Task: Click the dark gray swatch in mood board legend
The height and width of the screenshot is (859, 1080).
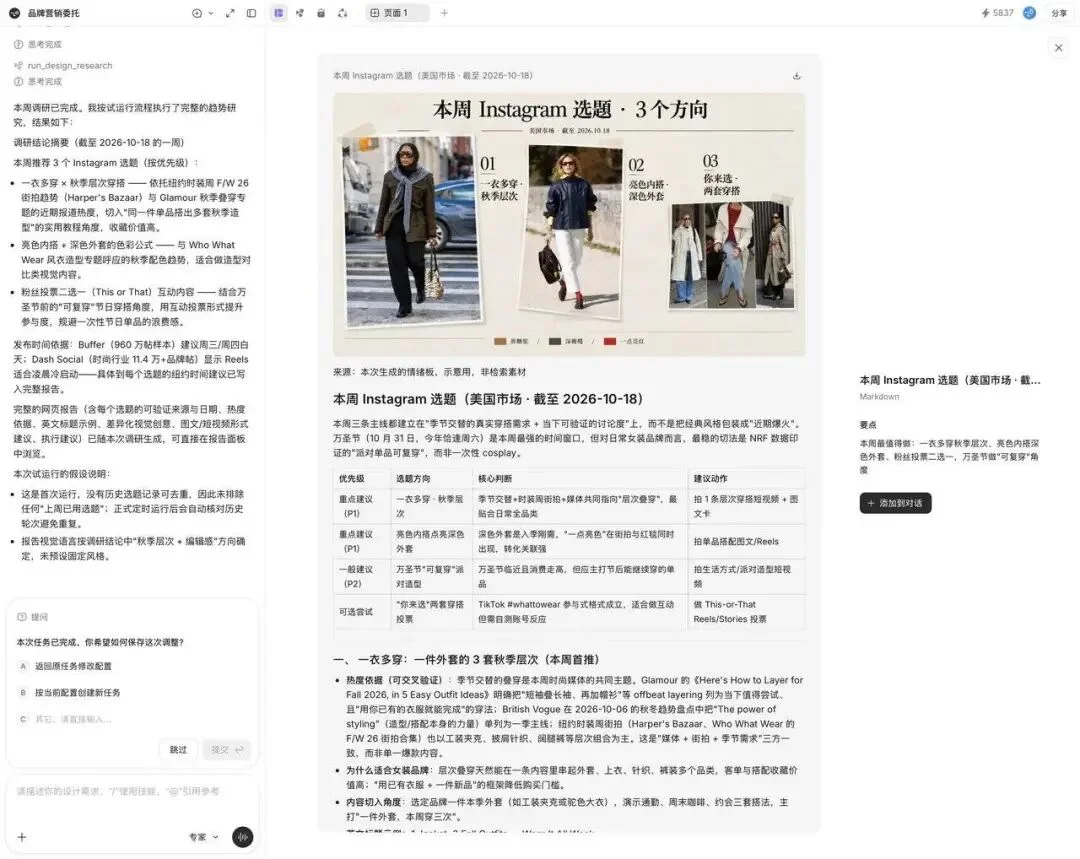Action: tap(554, 342)
